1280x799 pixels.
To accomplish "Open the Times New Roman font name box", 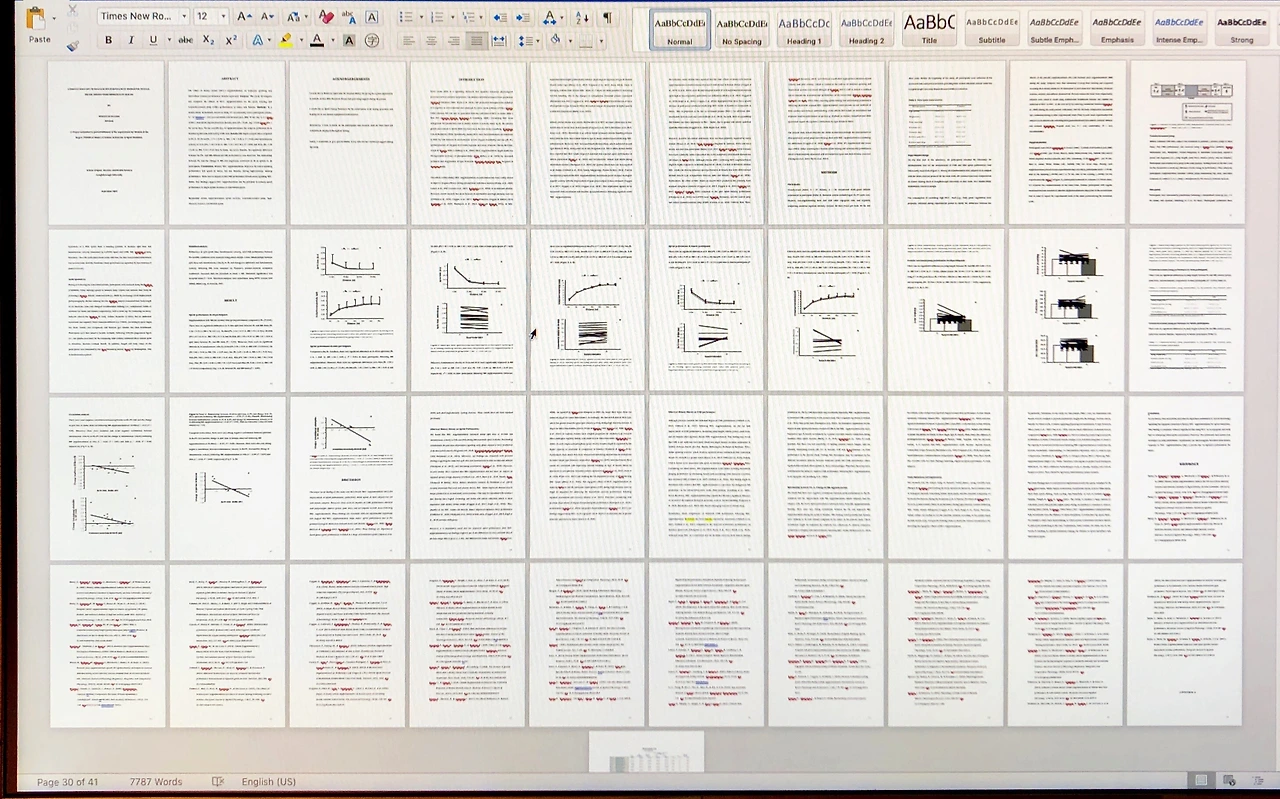I will [143, 16].
